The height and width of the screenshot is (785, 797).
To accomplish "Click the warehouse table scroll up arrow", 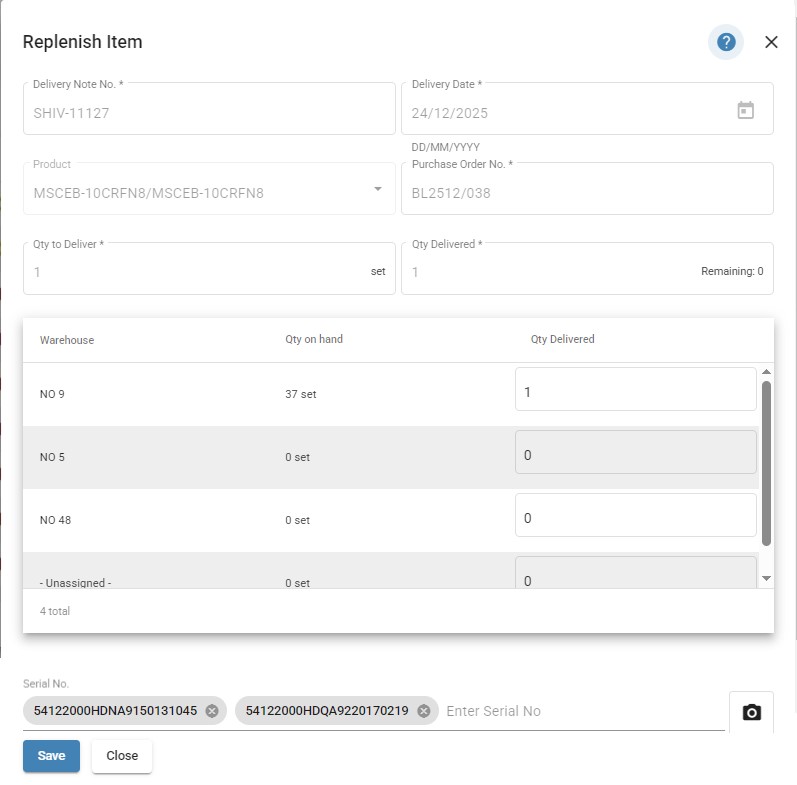I will [x=767, y=372].
